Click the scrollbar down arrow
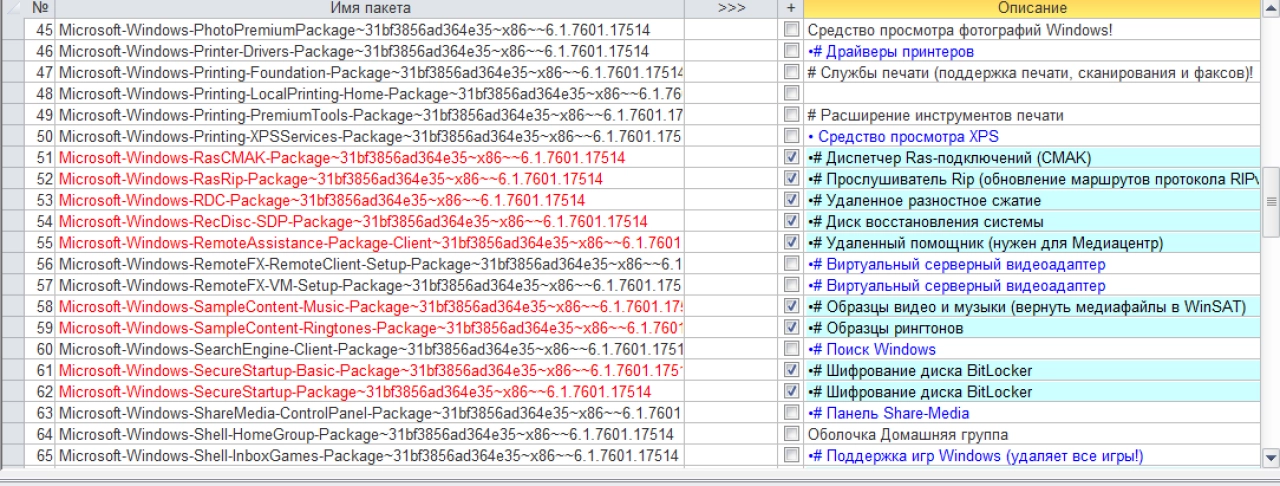 point(1271,458)
